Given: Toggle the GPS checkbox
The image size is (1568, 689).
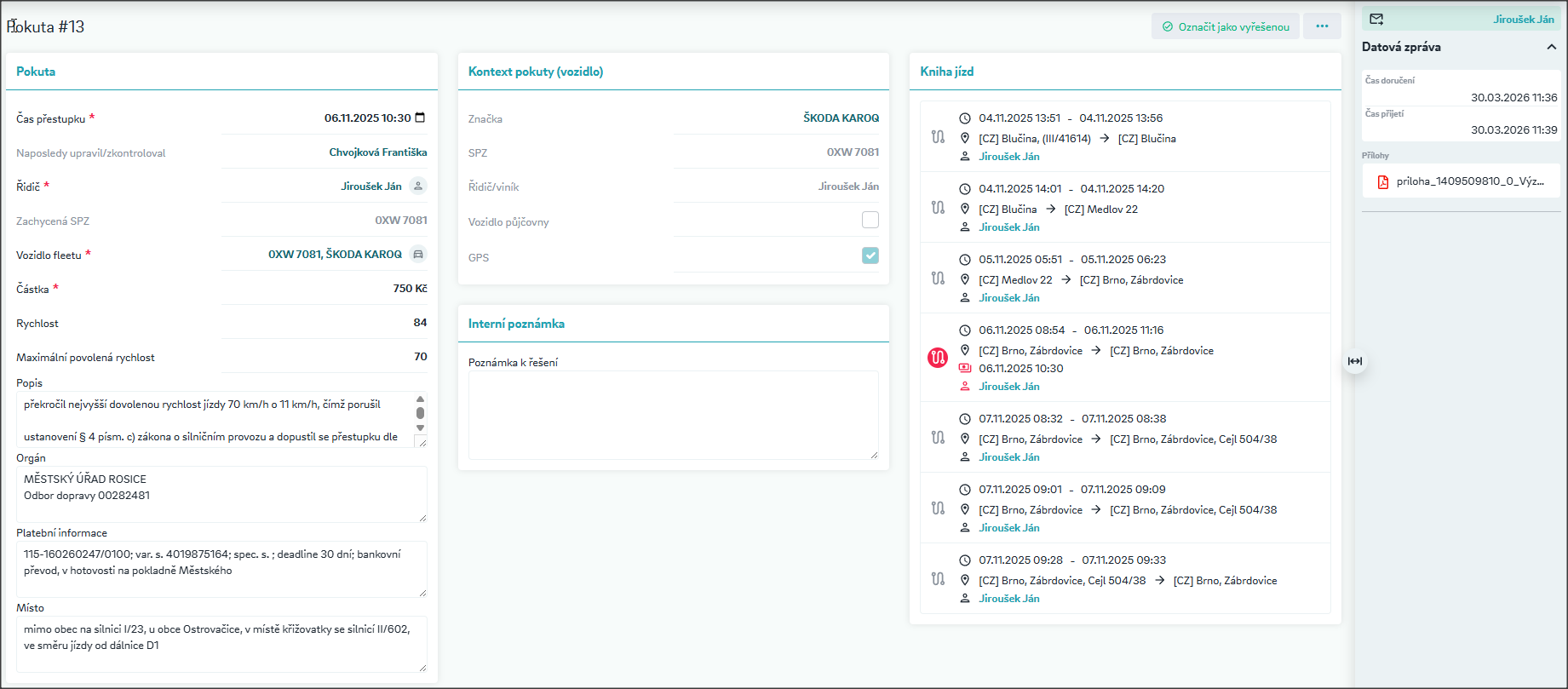Looking at the screenshot, I should click(870, 256).
